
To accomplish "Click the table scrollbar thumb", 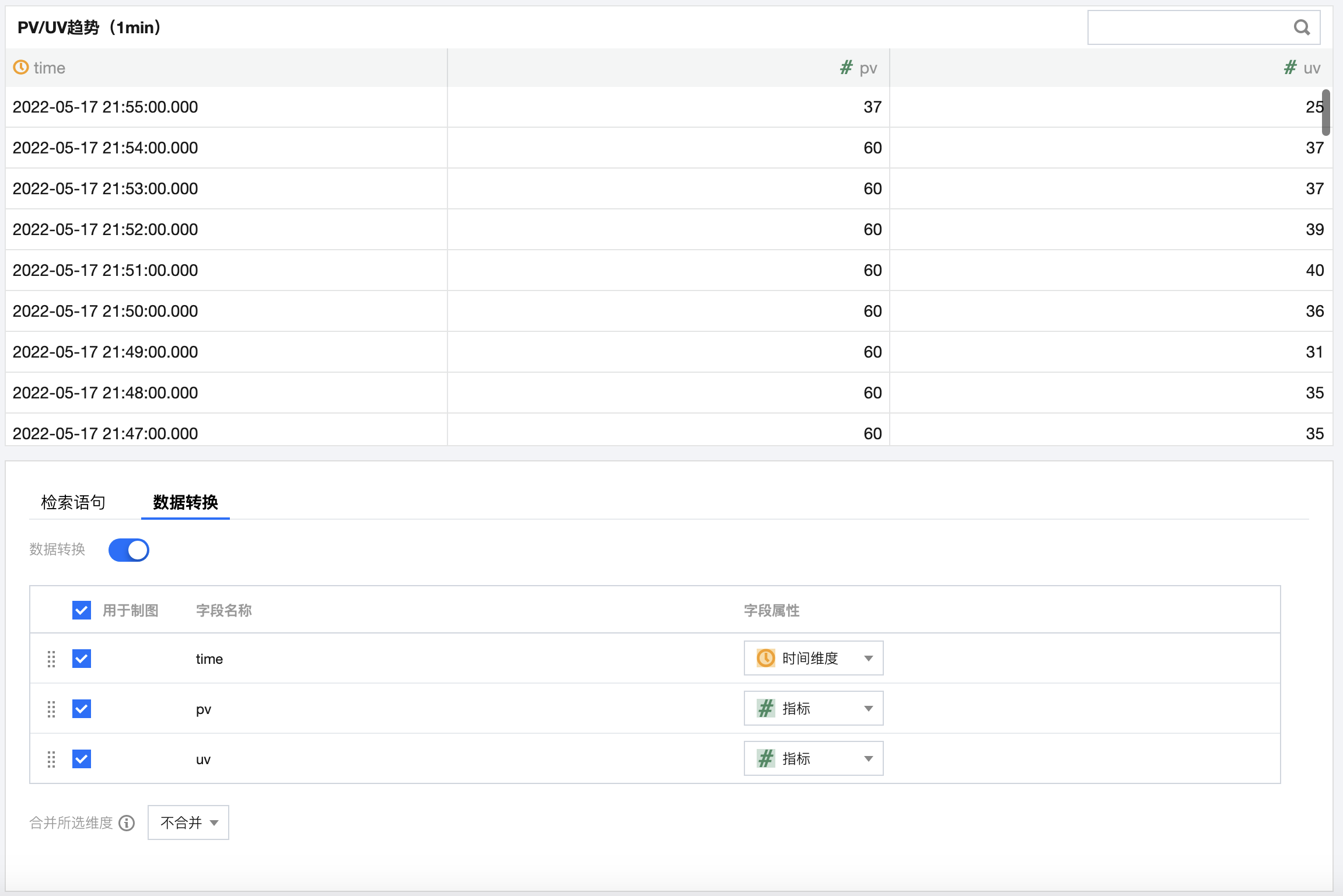I will click(x=1326, y=113).
